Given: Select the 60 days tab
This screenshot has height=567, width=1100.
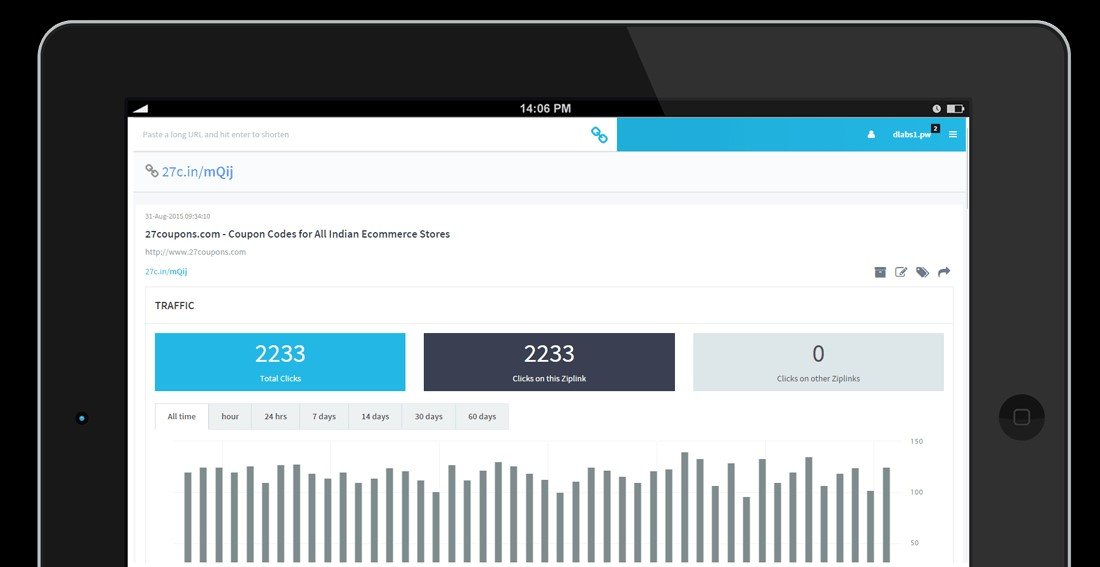Looking at the screenshot, I should pos(482,417).
